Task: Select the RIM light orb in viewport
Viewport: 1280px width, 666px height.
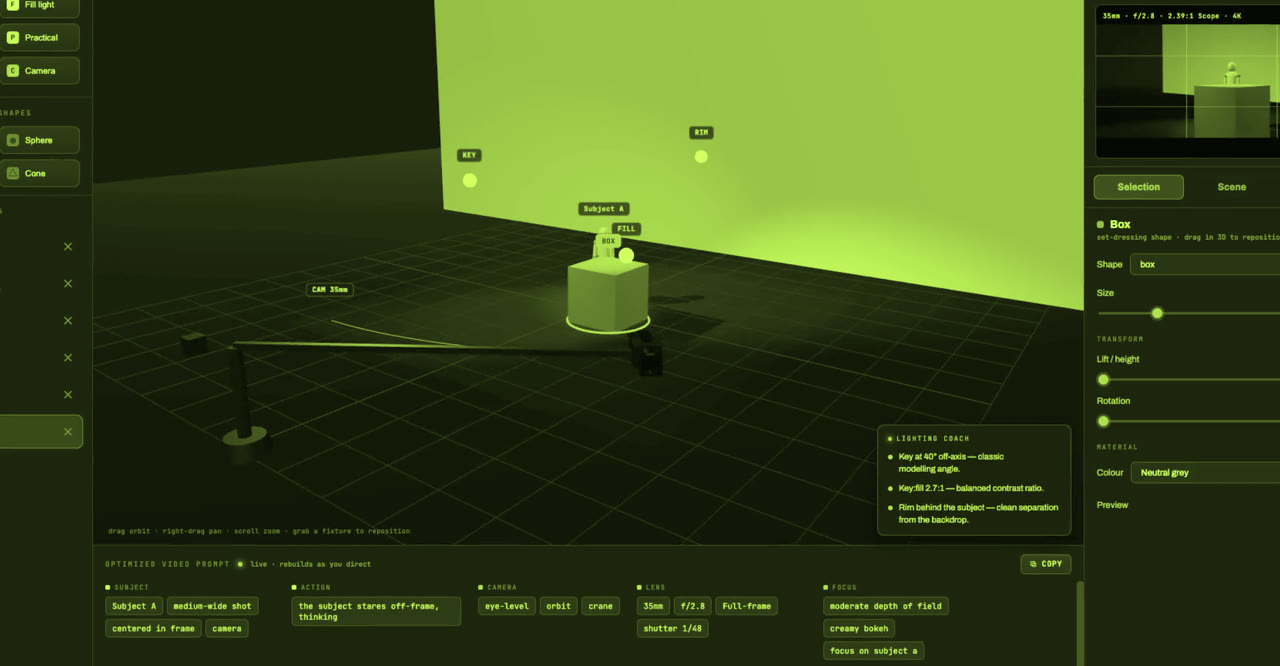Action: 701,156
